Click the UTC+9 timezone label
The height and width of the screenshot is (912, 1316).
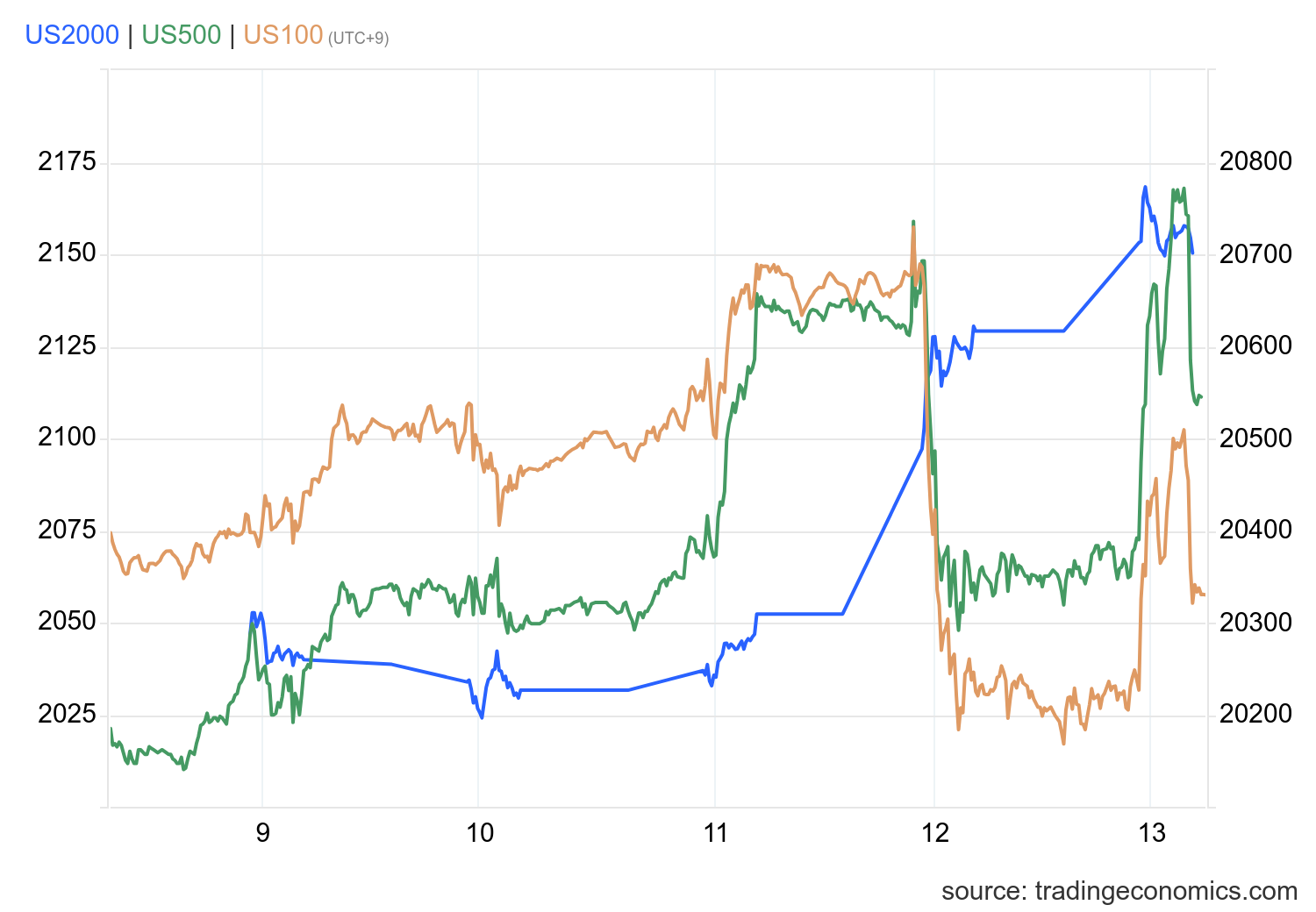[358, 39]
